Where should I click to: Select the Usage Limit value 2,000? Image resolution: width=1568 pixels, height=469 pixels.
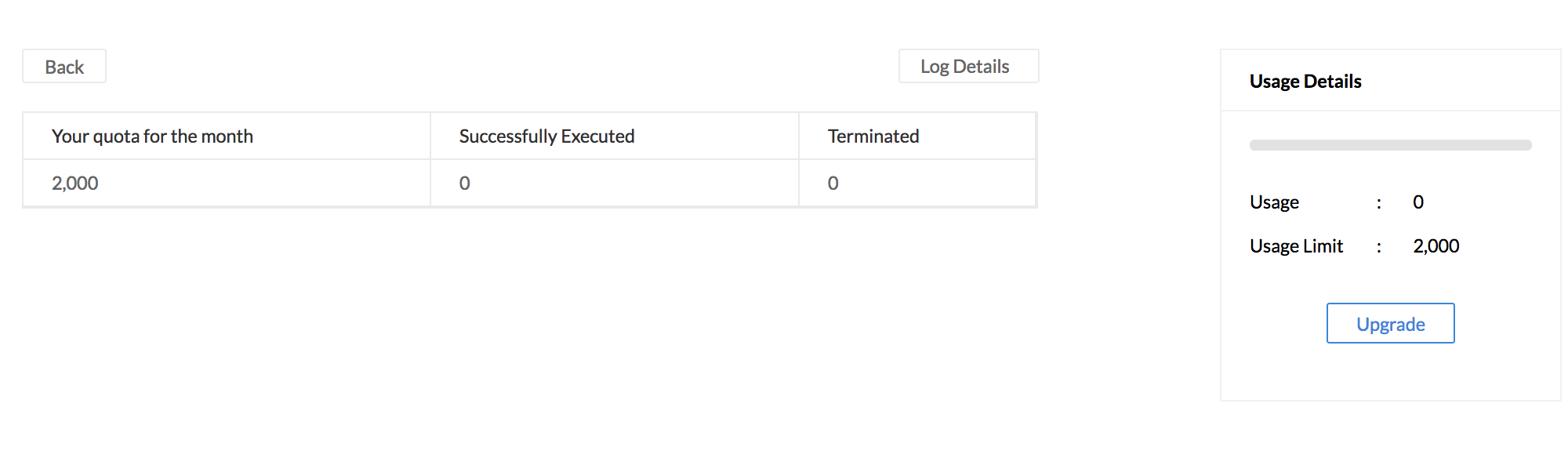[x=1436, y=245]
